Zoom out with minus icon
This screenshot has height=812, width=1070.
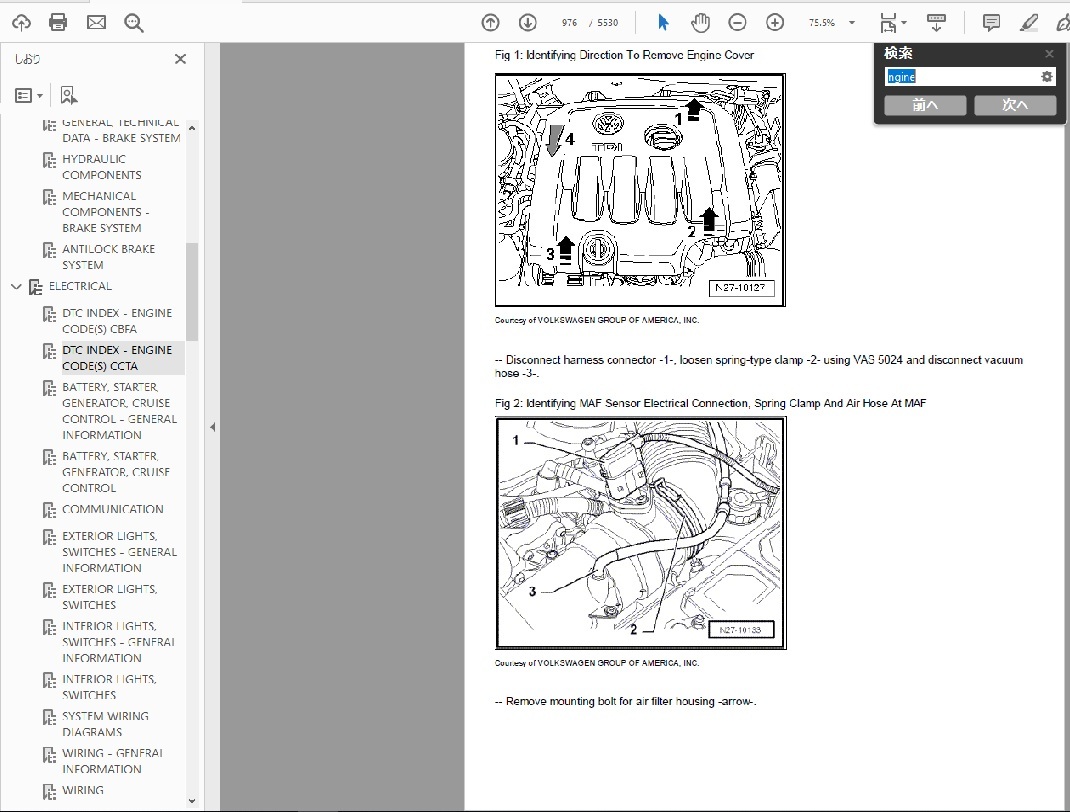pos(737,23)
